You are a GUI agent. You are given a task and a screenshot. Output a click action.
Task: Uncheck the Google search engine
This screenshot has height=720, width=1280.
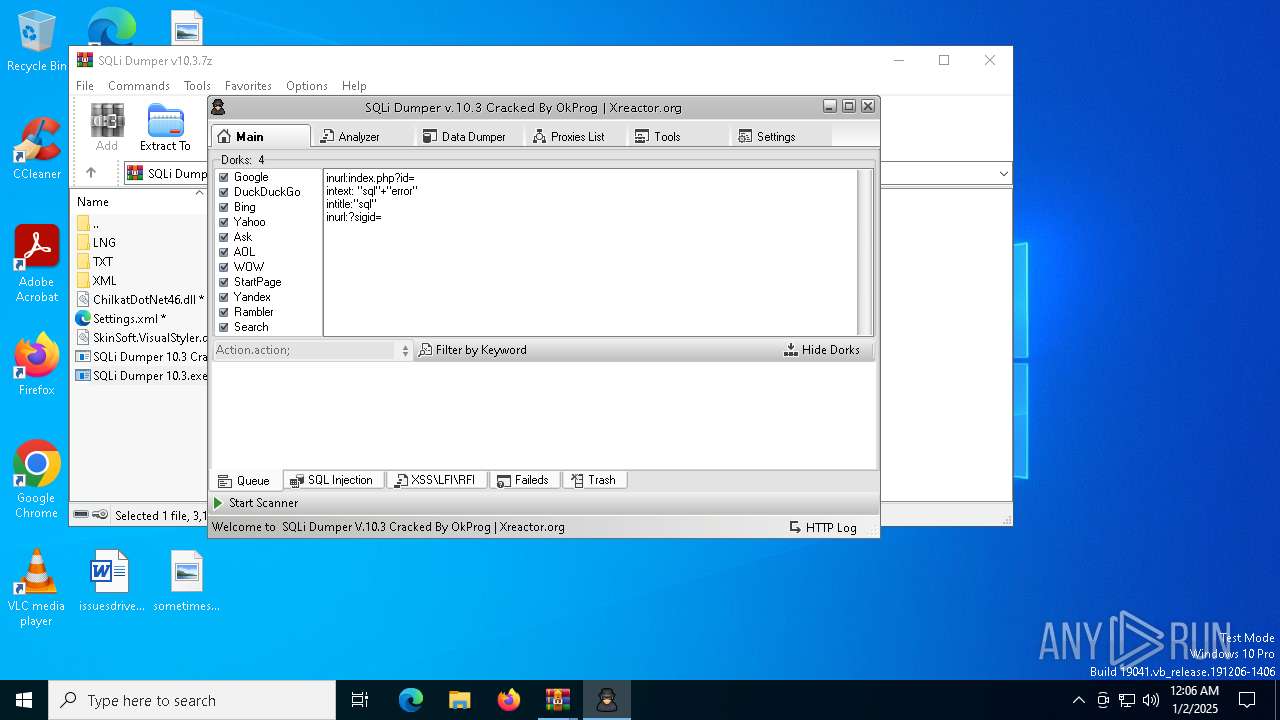[x=224, y=177]
